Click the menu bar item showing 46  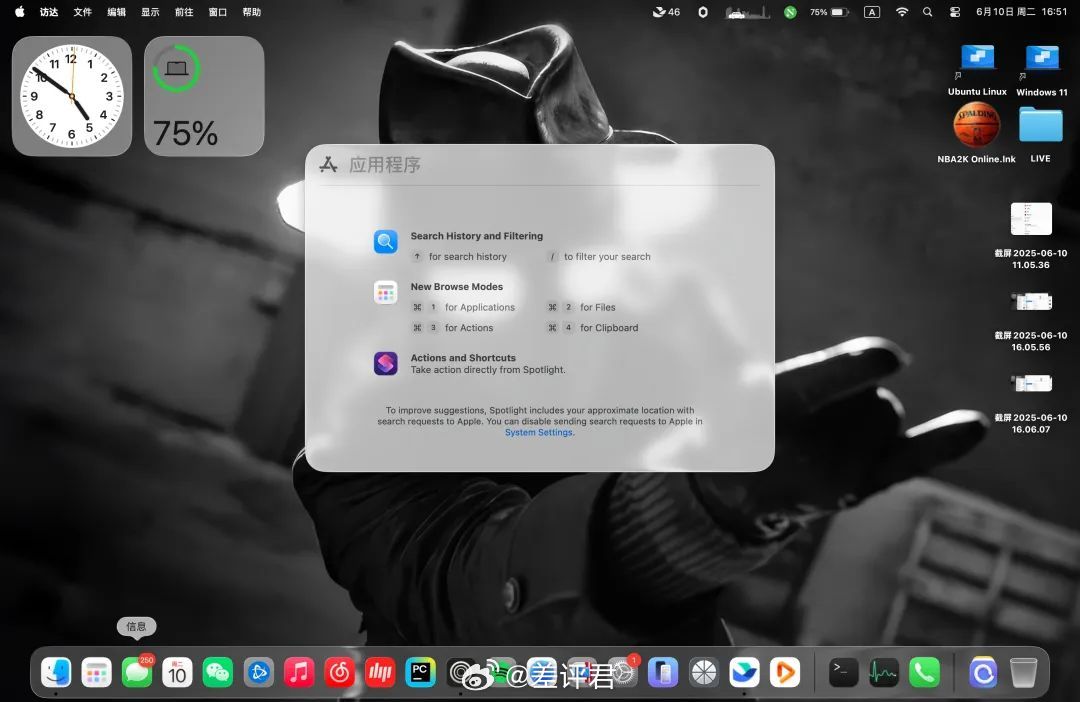coord(666,12)
